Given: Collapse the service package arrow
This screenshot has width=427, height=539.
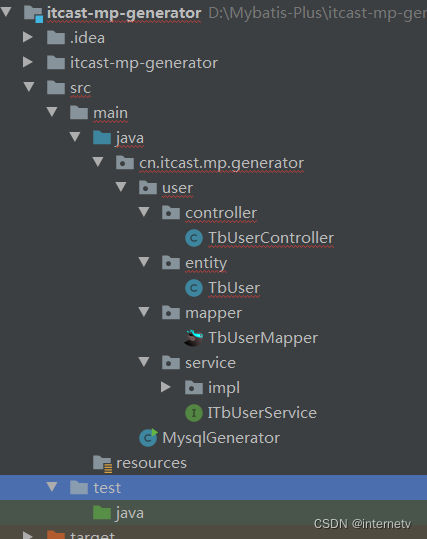Looking at the screenshot, I should 144,362.
